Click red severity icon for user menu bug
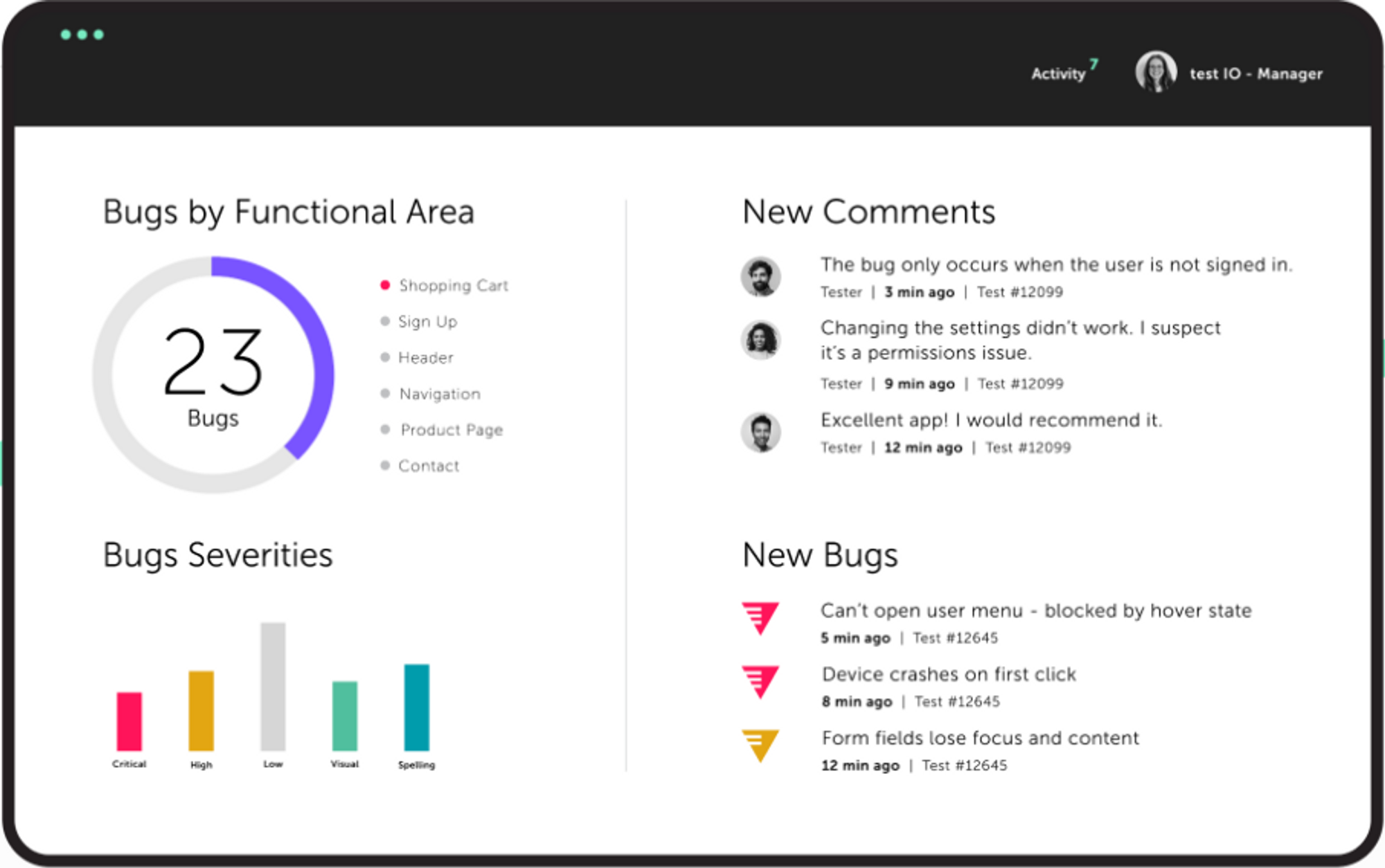Screen dimensions: 1385x868 760,618
